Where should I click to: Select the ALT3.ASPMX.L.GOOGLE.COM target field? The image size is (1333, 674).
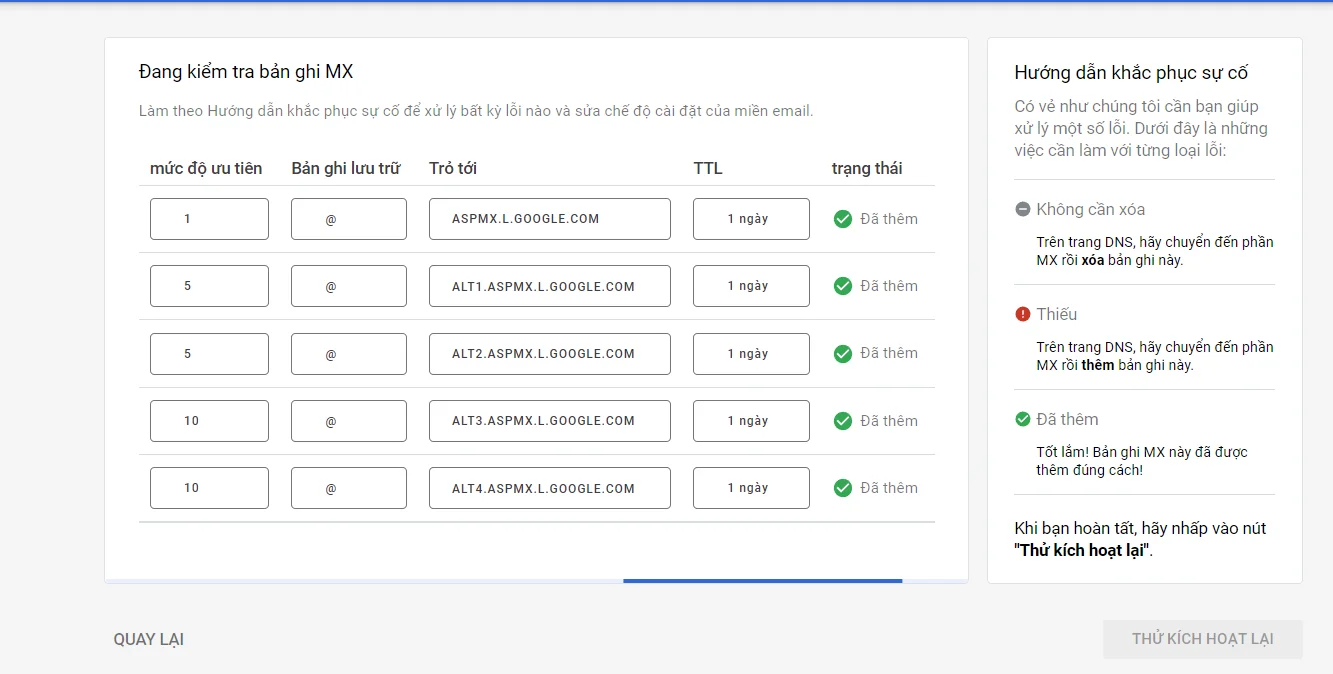(x=550, y=421)
